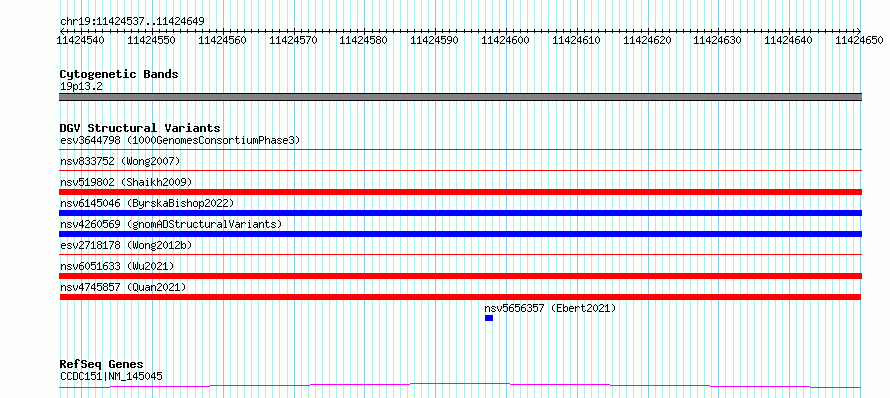The width and height of the screenshot is (890, 398).
Task: Open nsv6145046 (ByrskaBishop2022) variant label
Action: point(147,203)
